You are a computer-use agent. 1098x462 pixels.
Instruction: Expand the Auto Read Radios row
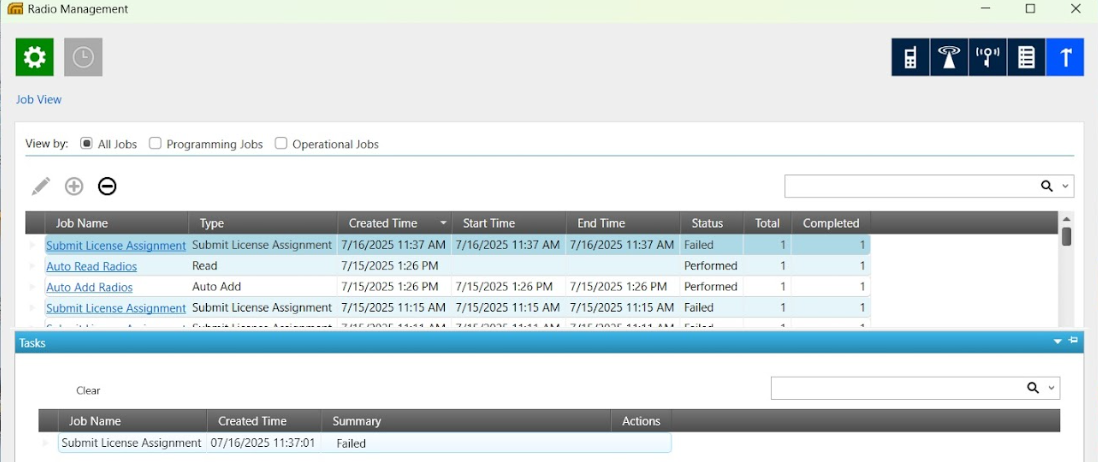[x=32, y=266]
